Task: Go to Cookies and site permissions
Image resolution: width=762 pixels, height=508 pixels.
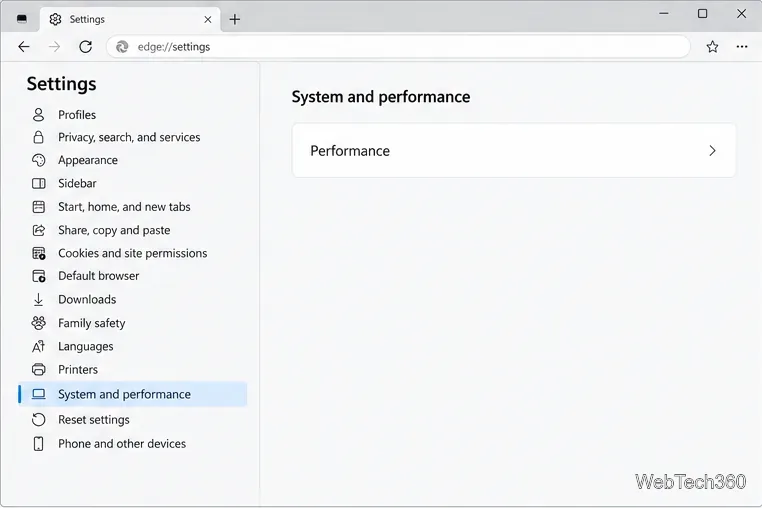Action: [x=133, y=253]
